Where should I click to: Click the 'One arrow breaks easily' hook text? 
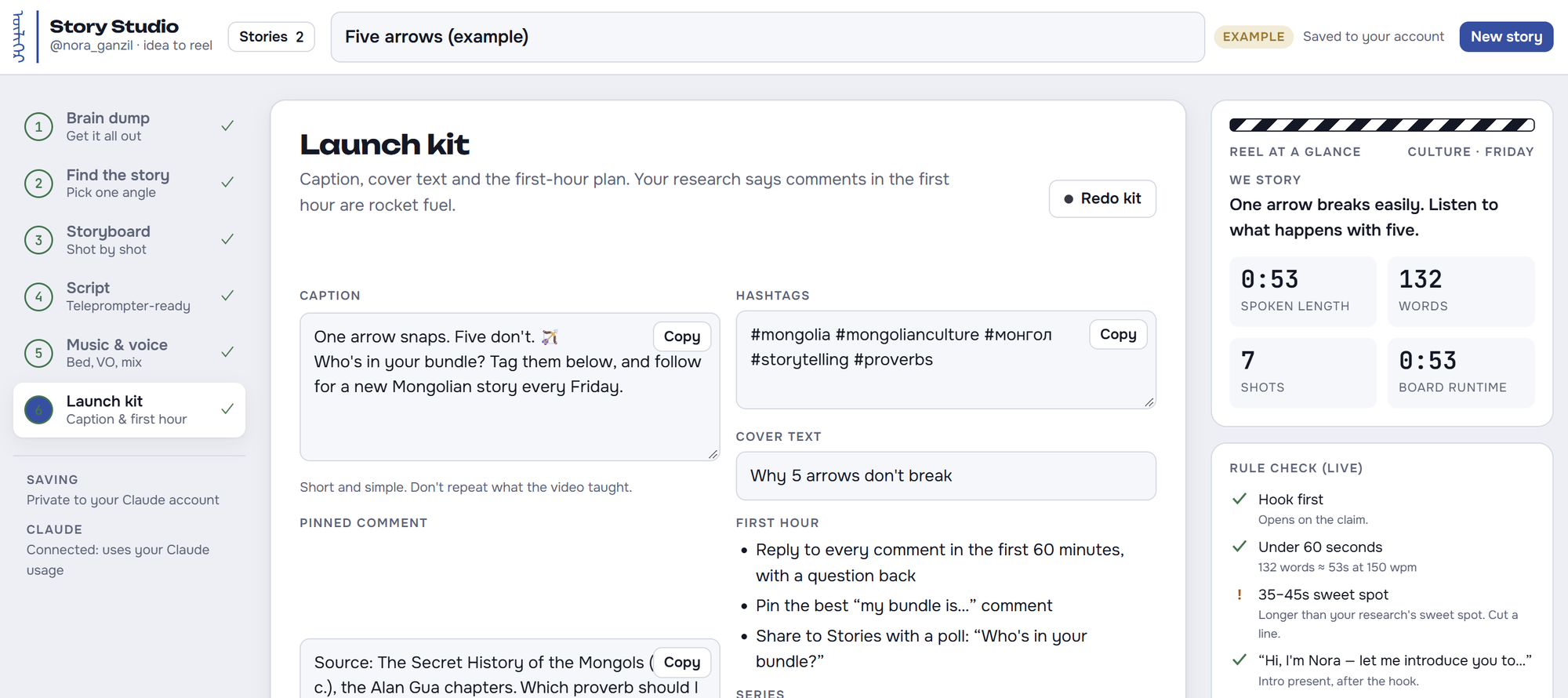(x=1363, y=217)
